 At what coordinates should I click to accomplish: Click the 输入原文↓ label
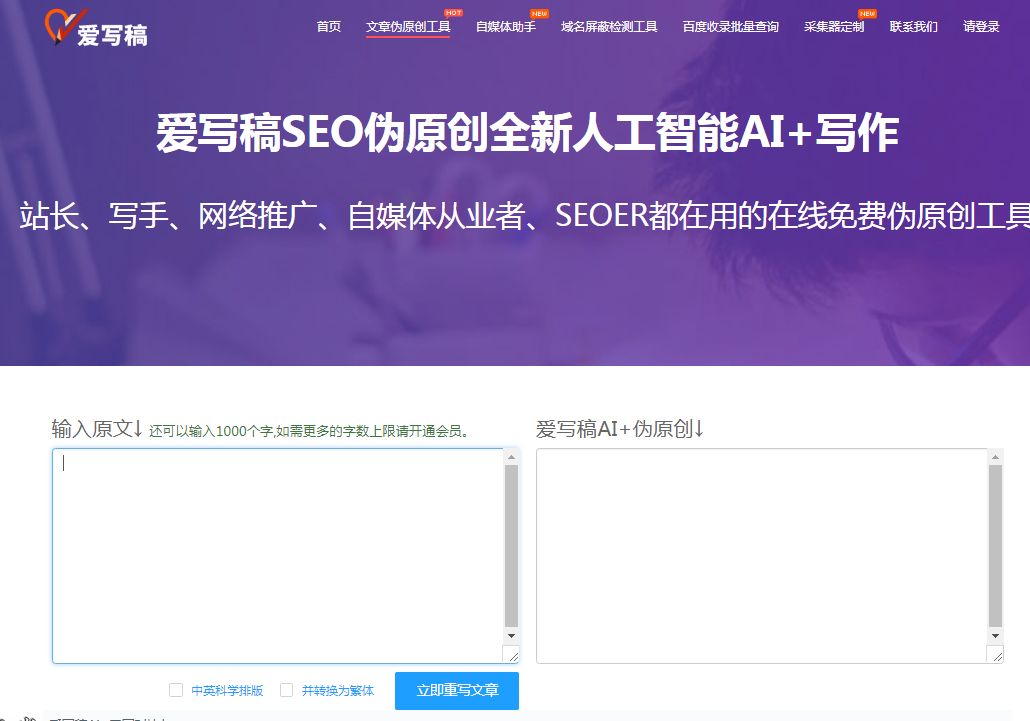pos(97,429)
